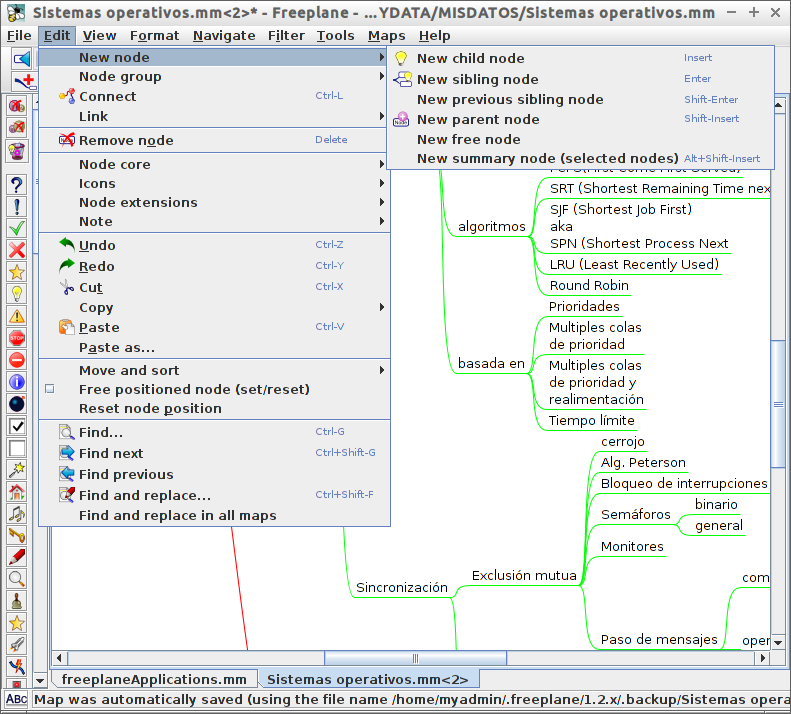The height and width of the screenshot is (714, 791).
Task: Select the Exclusión mutua node
Action: [524, 576]
